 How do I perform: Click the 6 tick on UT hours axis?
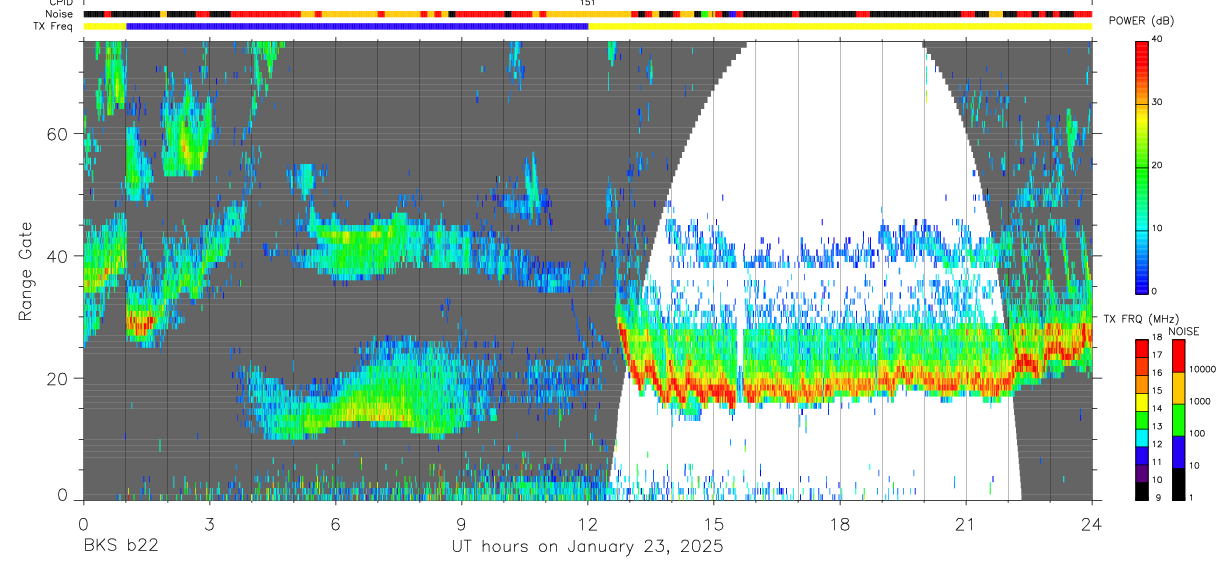coord(335,523)
